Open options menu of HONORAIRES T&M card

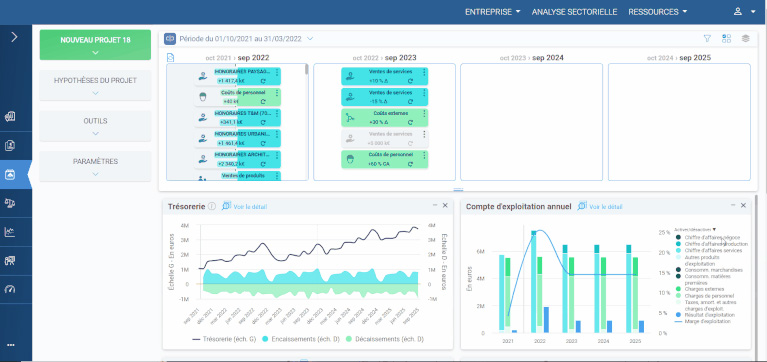coord(277,113)
